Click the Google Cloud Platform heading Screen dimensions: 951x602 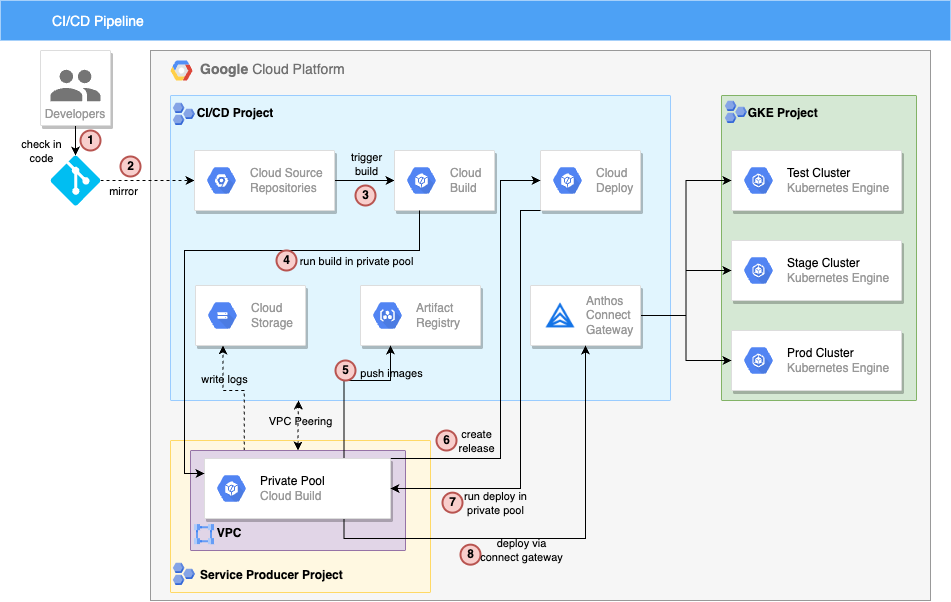[x=272, y=70]
